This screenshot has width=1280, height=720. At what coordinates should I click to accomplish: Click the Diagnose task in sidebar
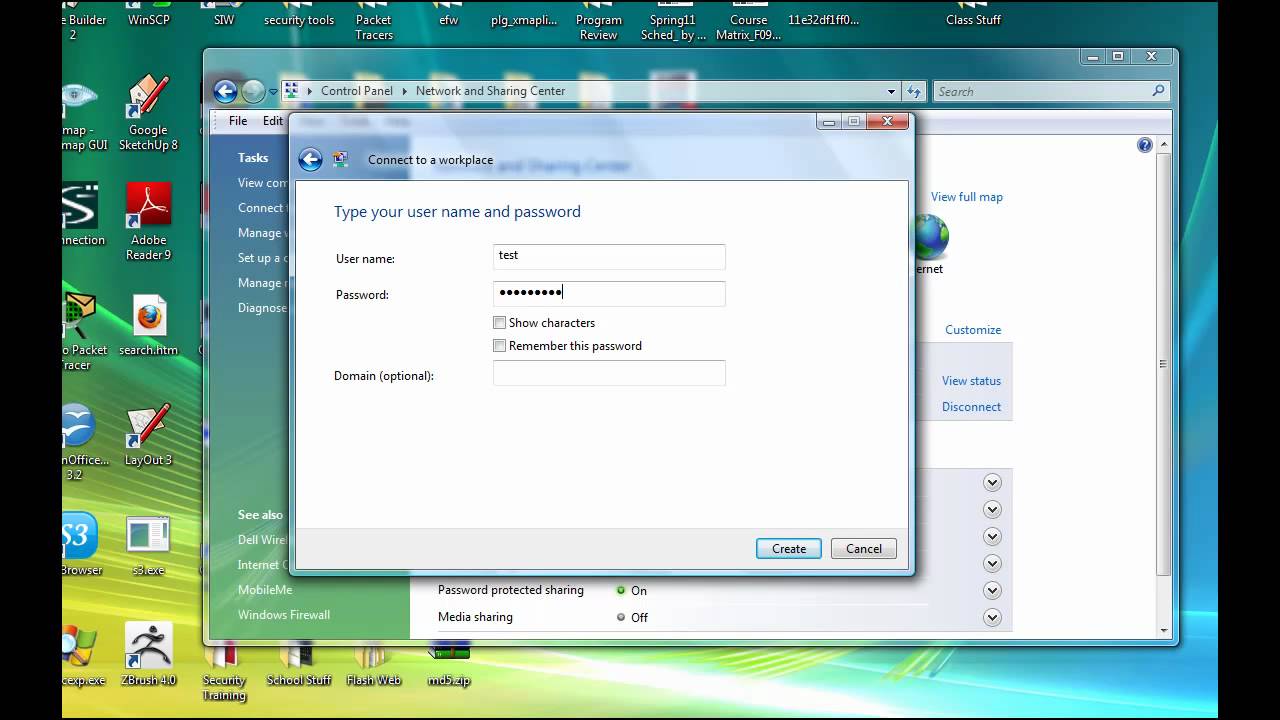pos(263,308)
